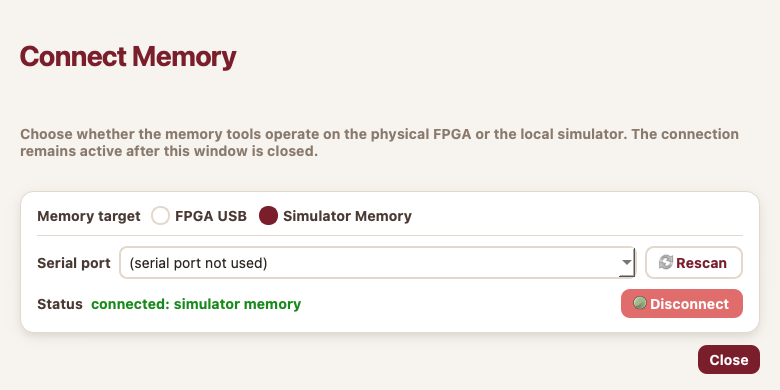
Task: Click the description paragraph about physical FPGA
Action: click(x=380, y=143)
